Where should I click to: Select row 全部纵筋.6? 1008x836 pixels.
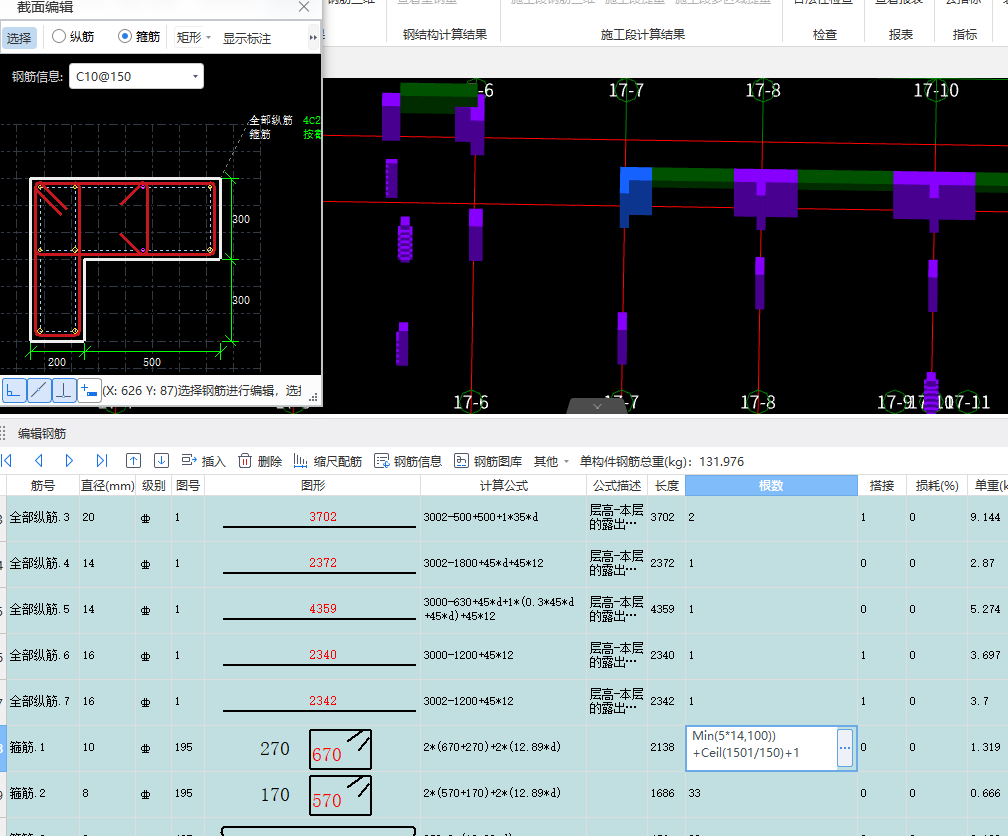coord(39,655)
